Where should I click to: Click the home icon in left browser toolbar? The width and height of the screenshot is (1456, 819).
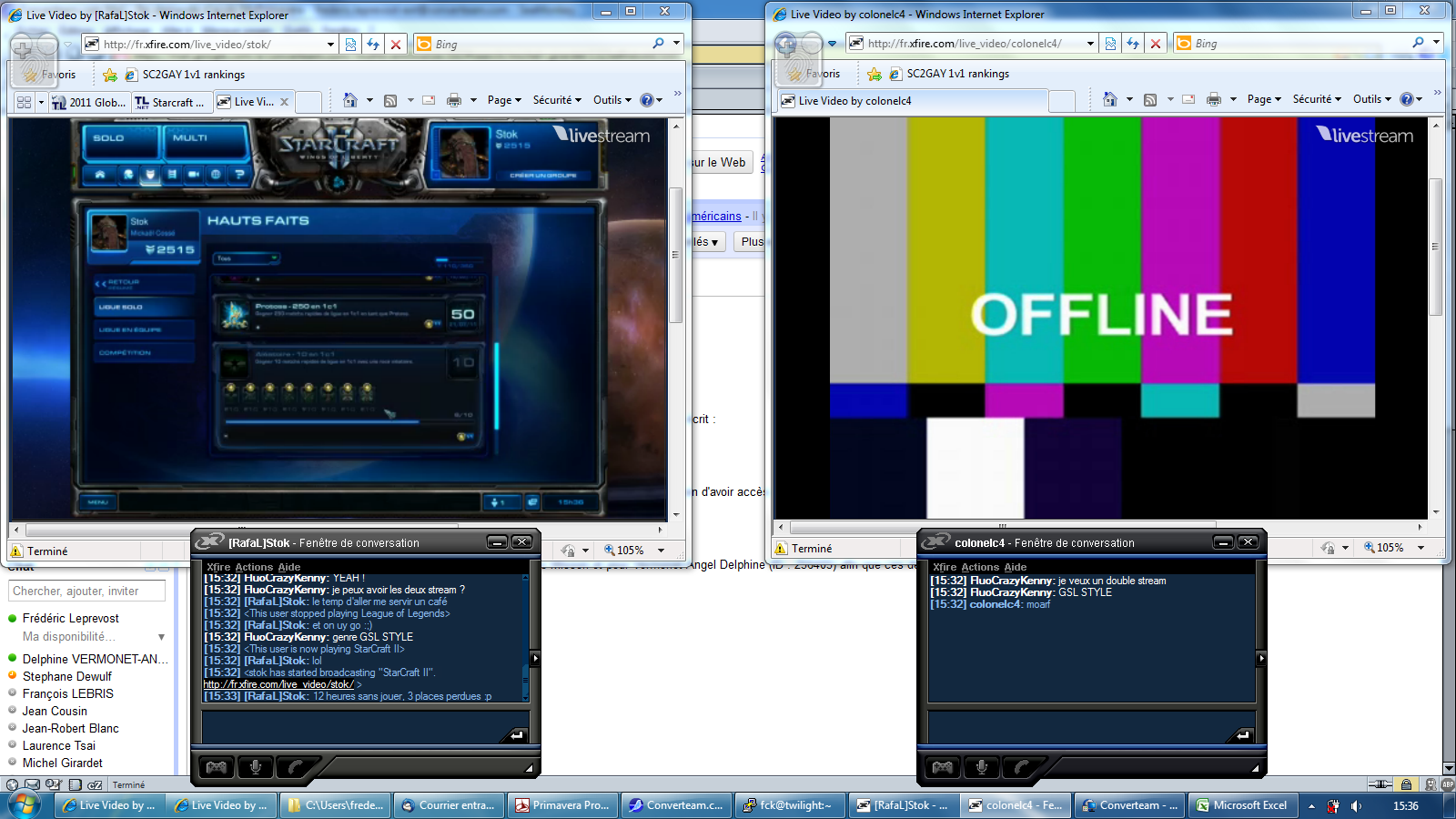pyautogui.click(x=349, y=100)
